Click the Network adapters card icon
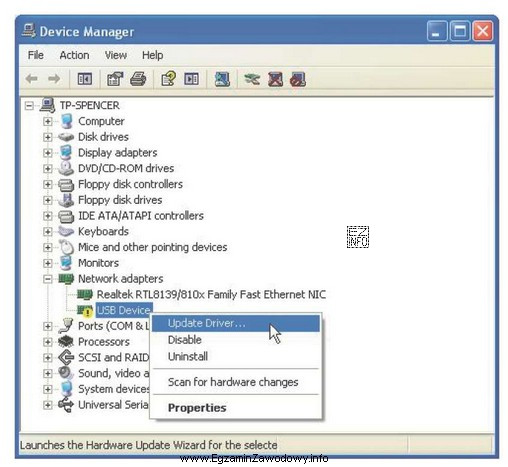This screenshot has width=508, height=467. 66,279
